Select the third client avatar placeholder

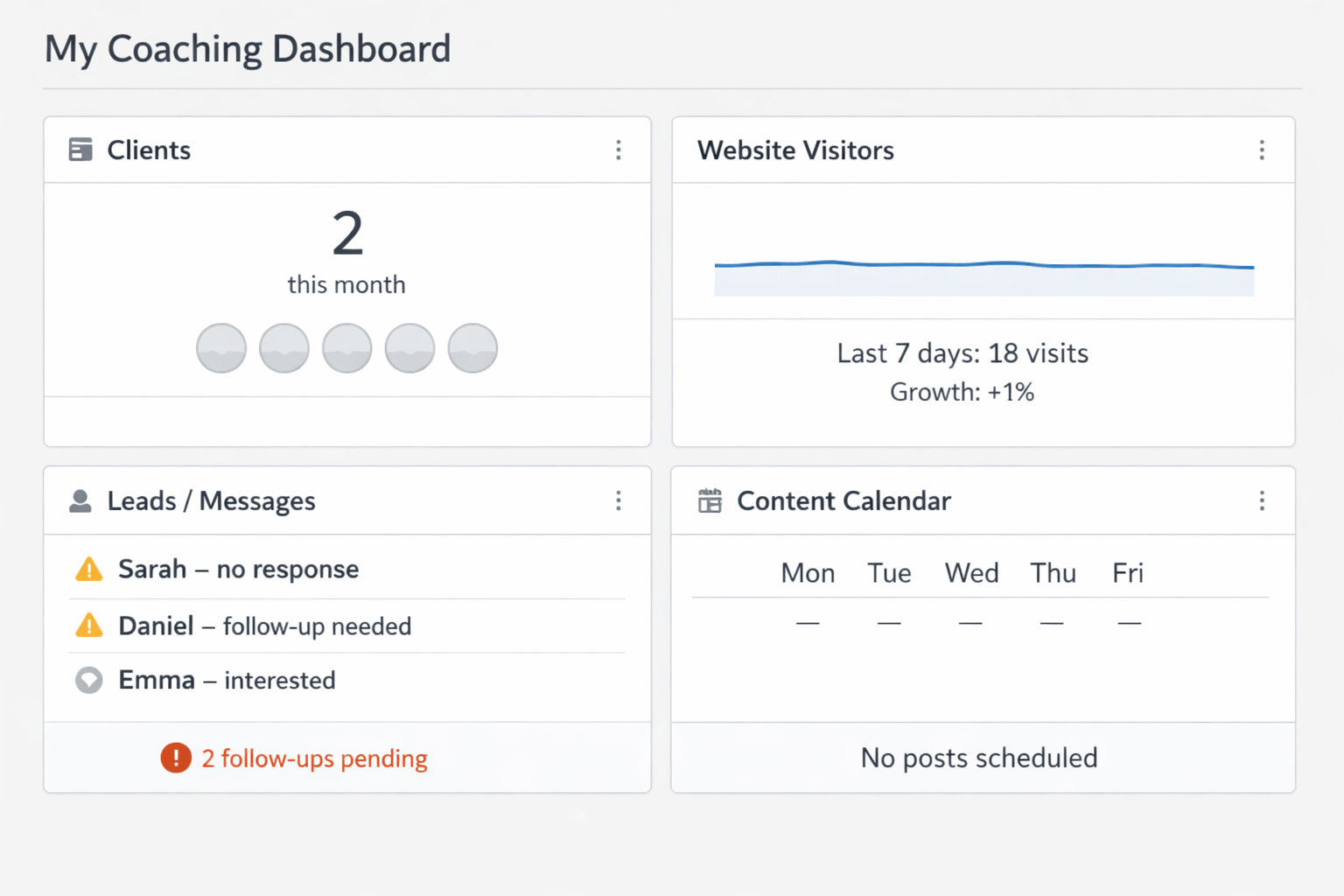point(347,348)
